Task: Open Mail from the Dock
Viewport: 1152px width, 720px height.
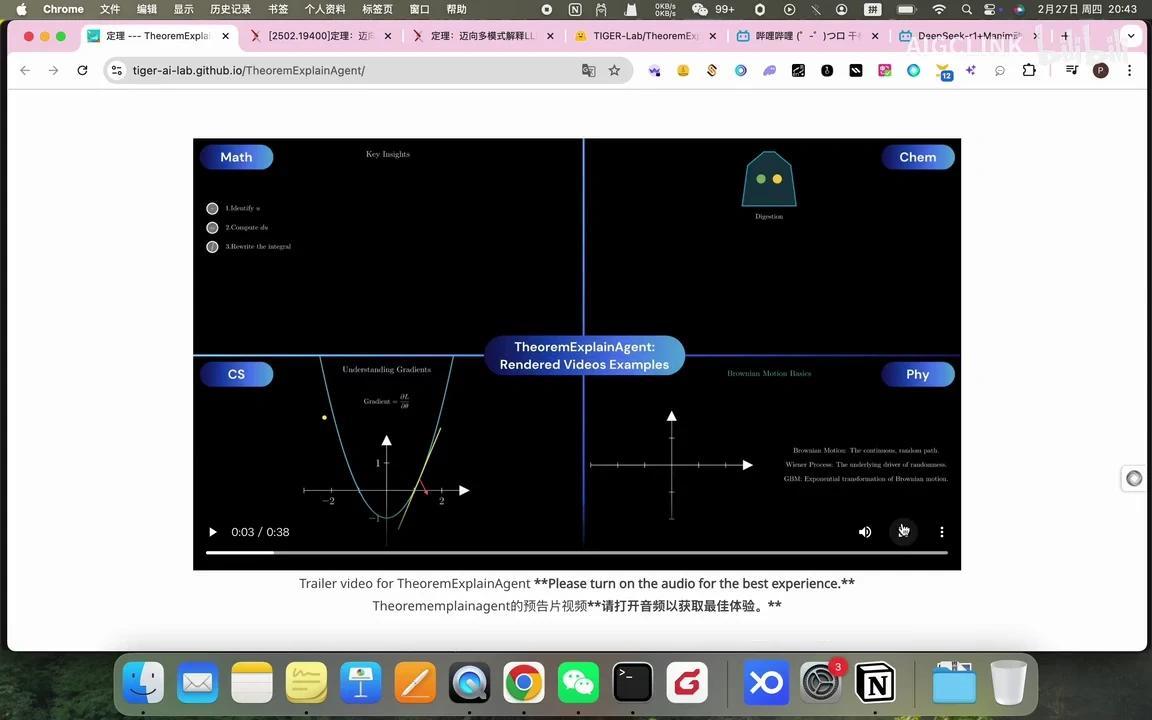Action: click(x=198, y=683)
